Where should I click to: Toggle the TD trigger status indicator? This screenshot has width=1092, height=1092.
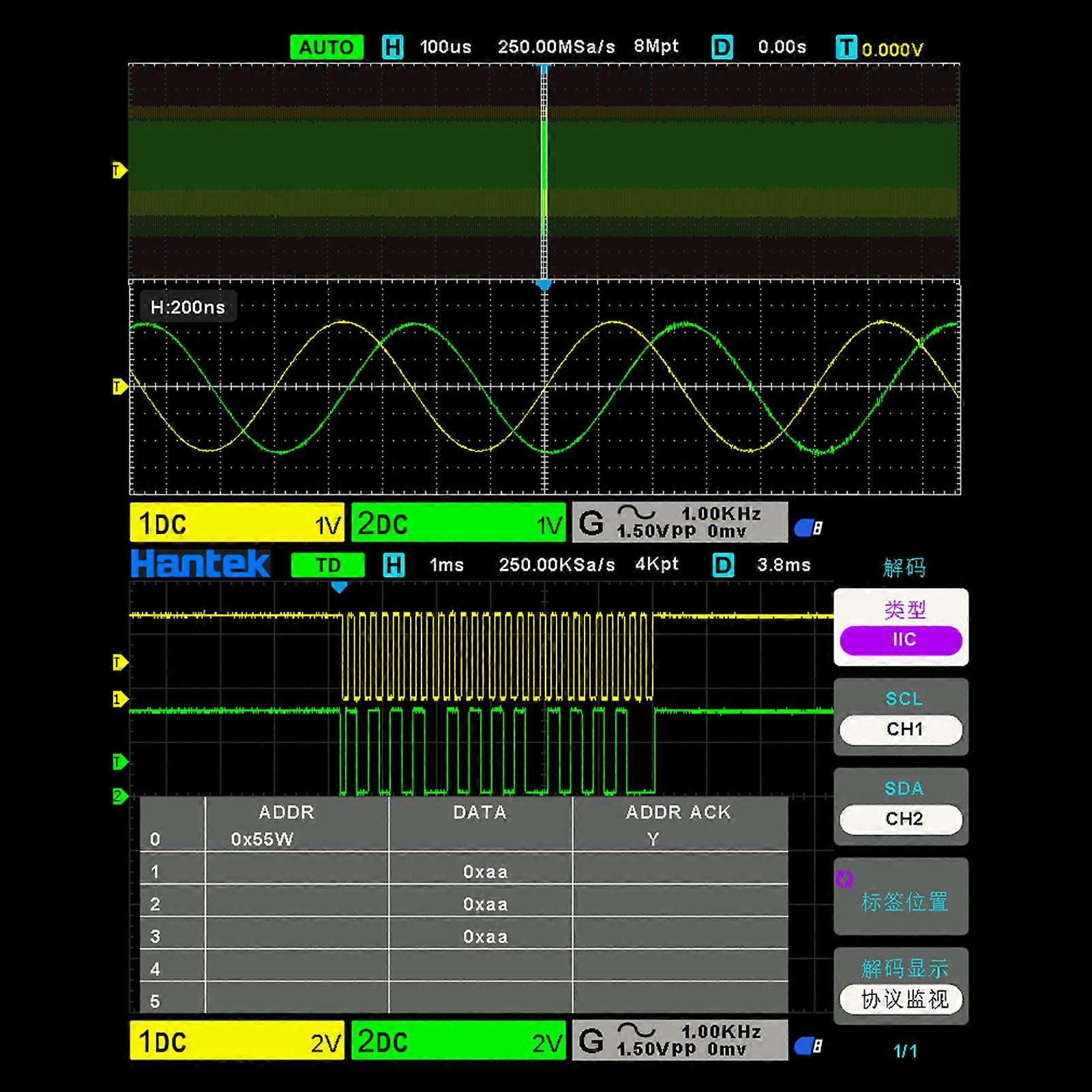327,565
